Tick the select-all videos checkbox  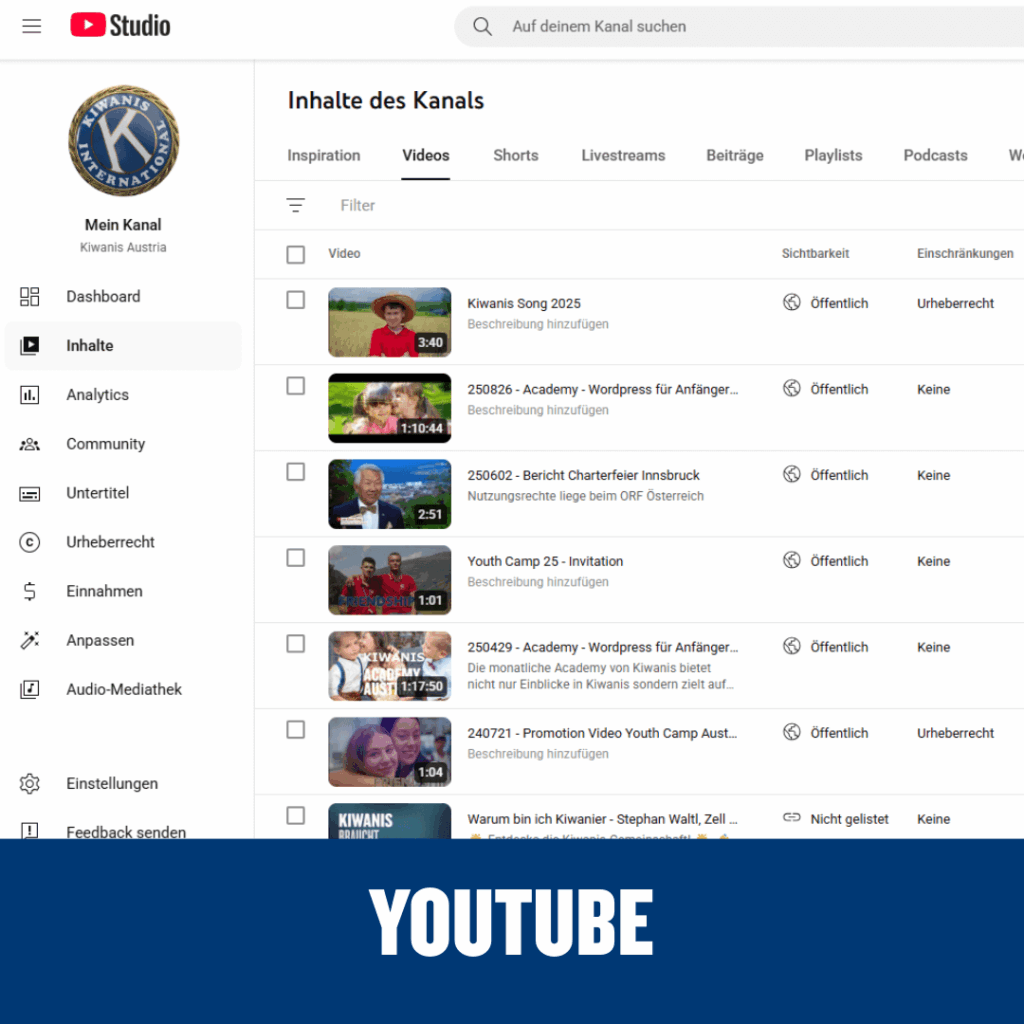pos(296,254)
